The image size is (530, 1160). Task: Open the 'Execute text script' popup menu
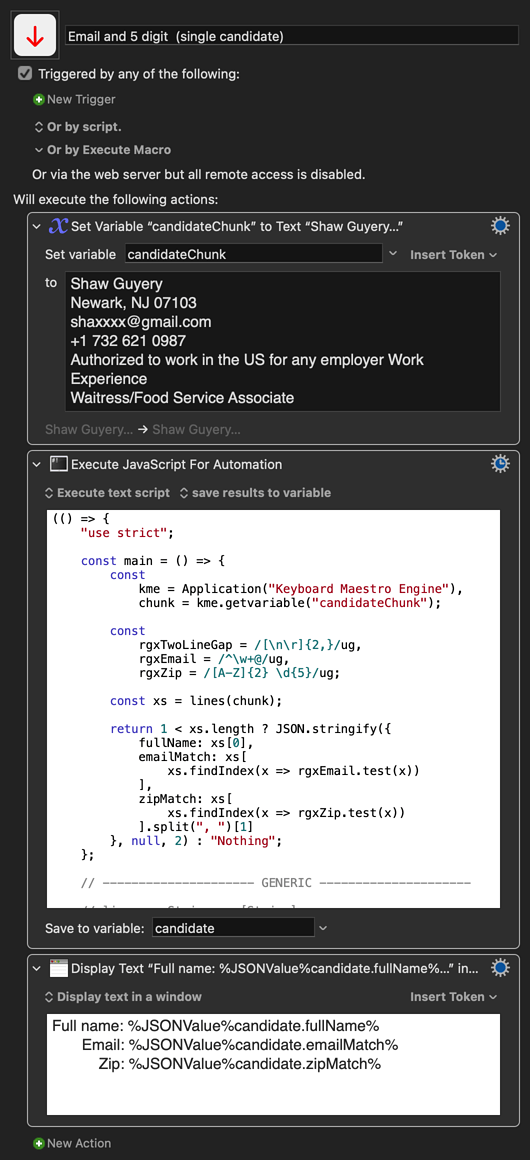pyautogui.click(x=107, y=493)
